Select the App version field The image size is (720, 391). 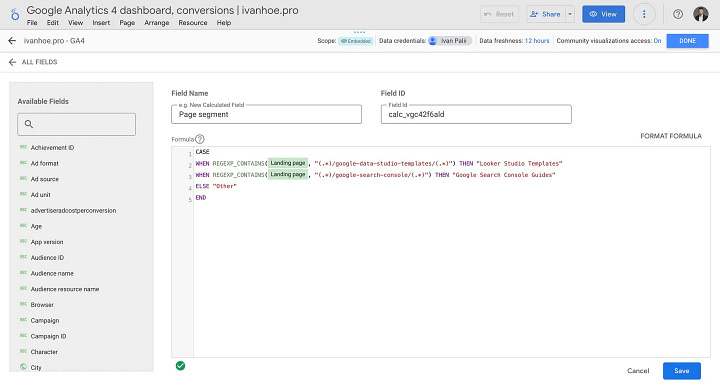(47, 242)
